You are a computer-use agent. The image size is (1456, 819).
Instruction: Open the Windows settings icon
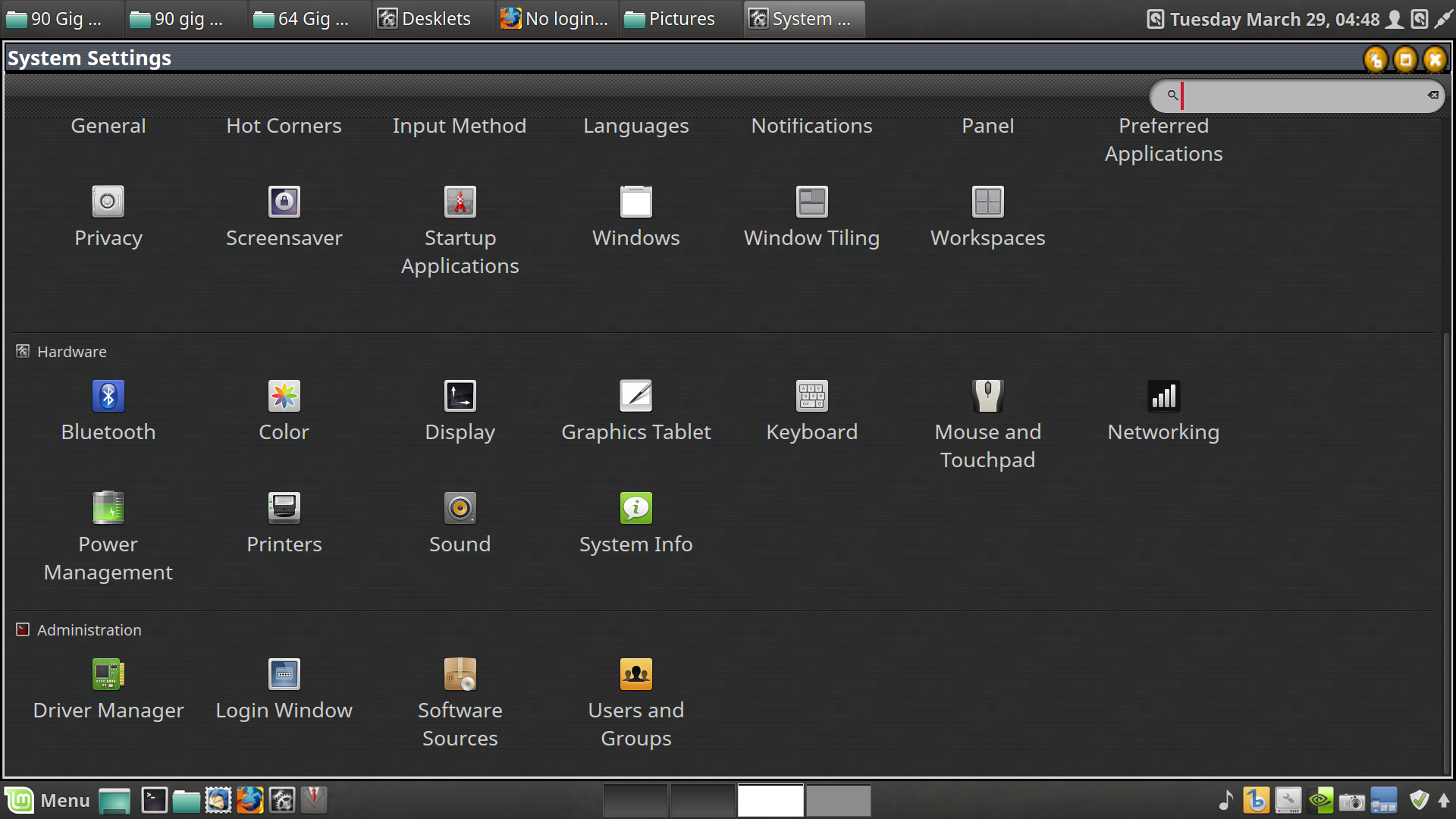(636, 202)
